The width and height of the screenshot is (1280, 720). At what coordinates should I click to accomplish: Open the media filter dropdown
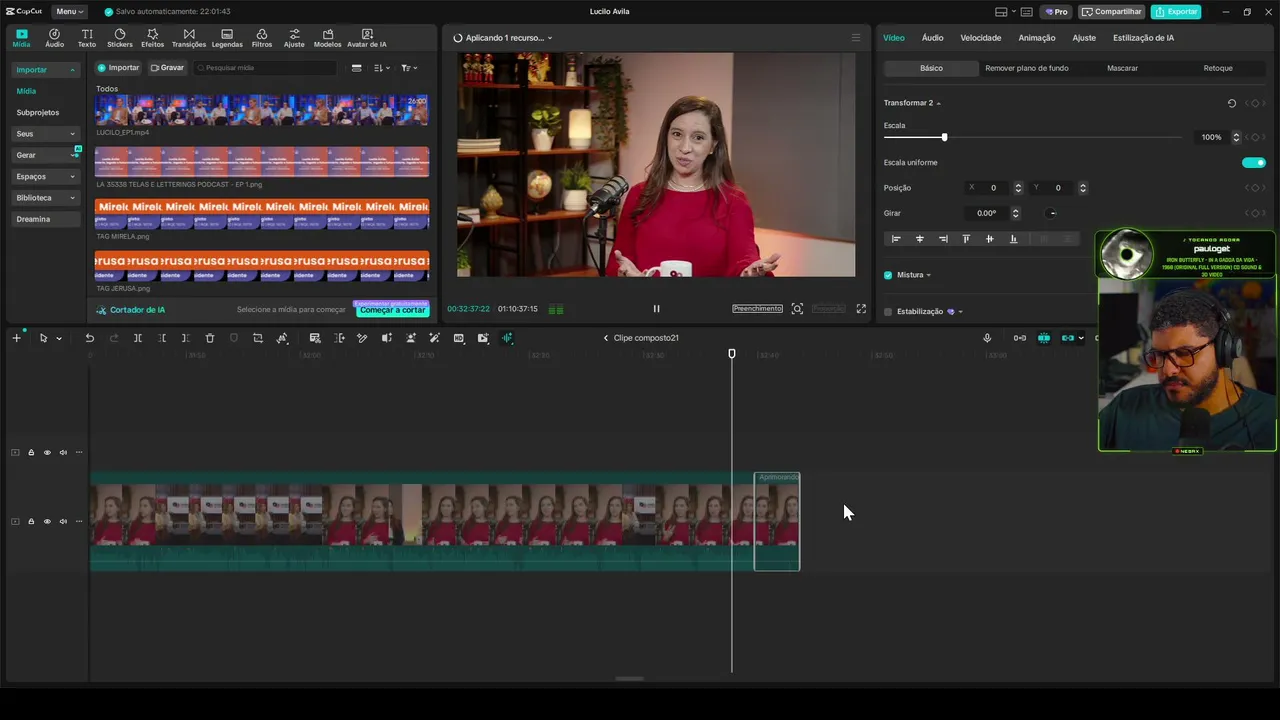pyautogui.click(x=409, y=68)
